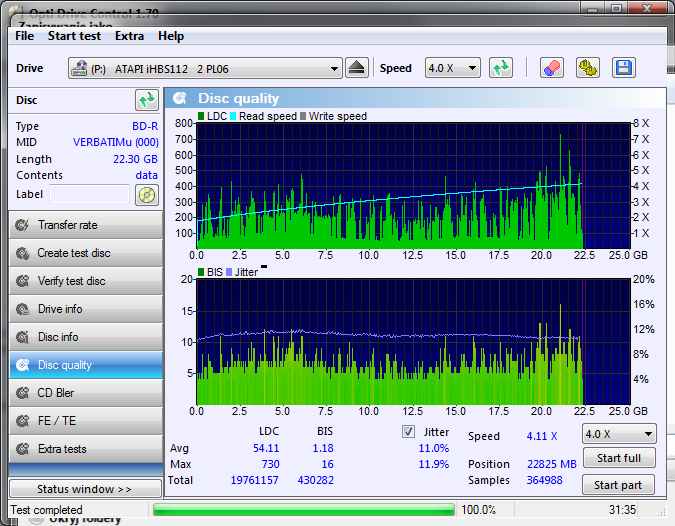Viewport: 675px width, 526px height.
Task: Click the Create test disc sidebar icon
Action: [x=22, y=253]
